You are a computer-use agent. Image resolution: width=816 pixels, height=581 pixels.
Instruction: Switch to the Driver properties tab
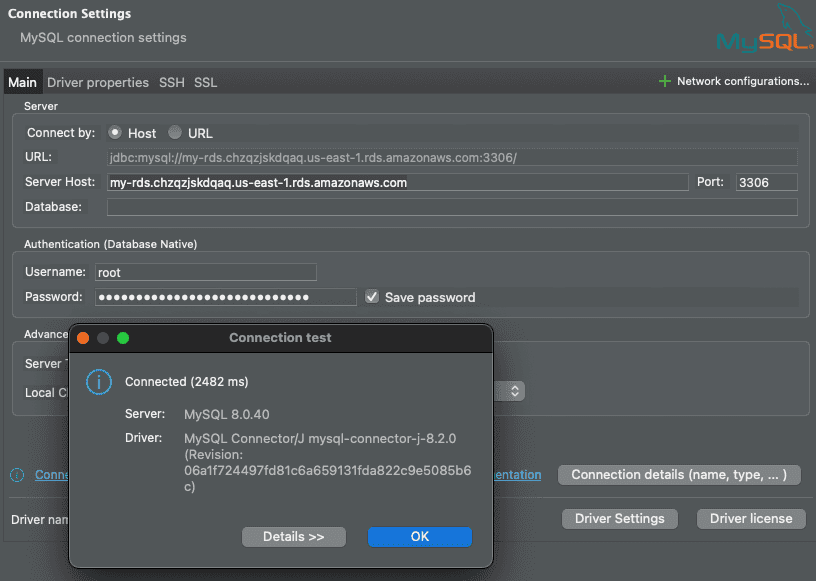pyautogui.click(x=98, y=82)
